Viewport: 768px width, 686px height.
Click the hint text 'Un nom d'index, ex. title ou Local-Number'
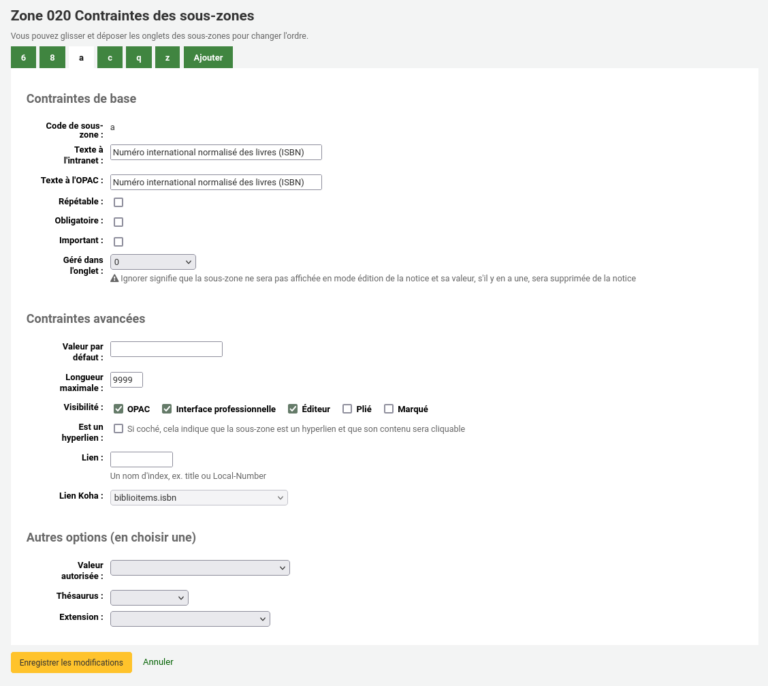click(188, 476)
